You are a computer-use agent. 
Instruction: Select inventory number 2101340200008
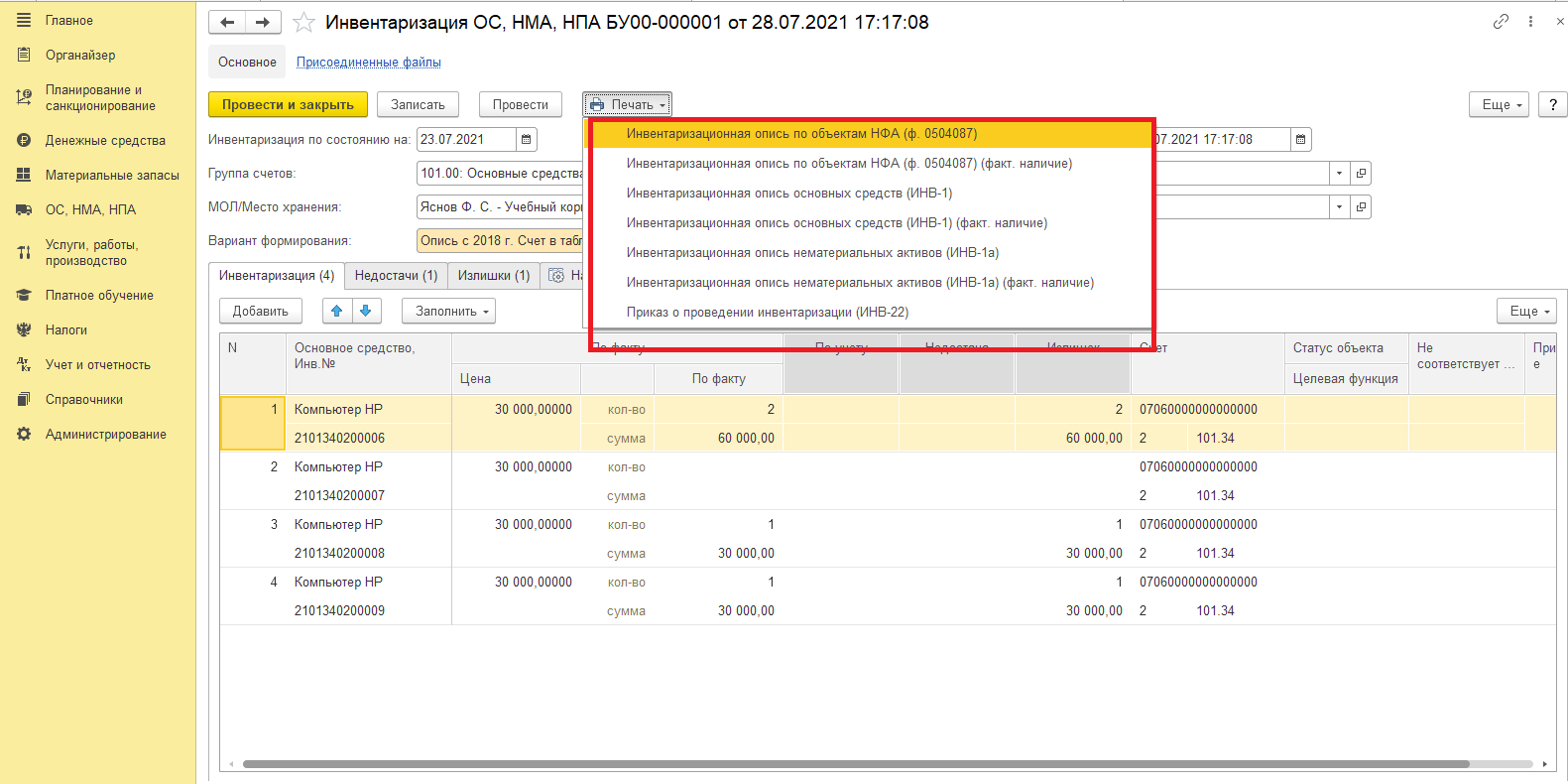point(339,553)
